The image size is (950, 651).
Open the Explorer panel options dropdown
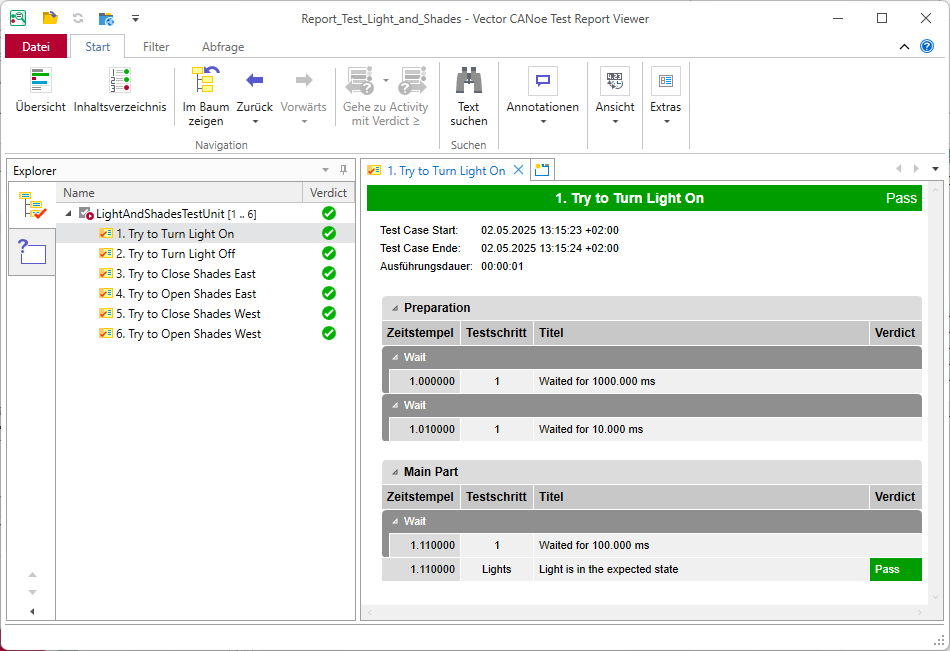[325, 170]
